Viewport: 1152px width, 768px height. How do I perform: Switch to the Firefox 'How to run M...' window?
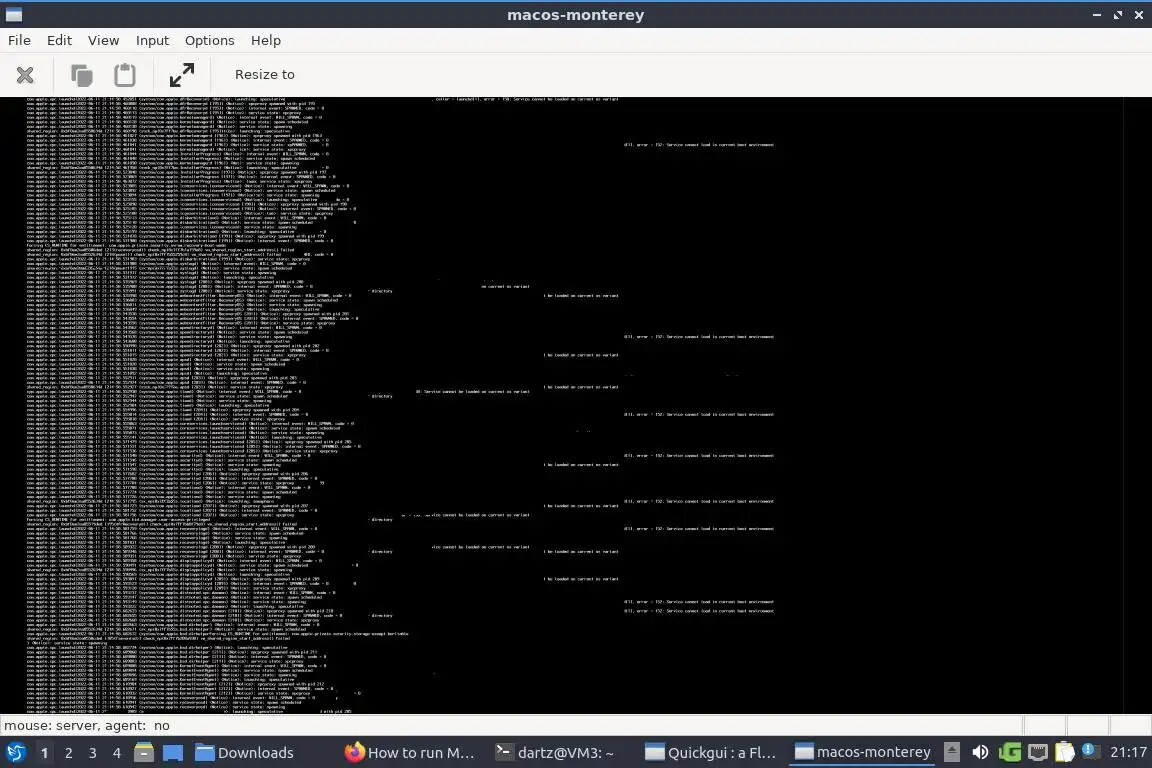click(410, 753)
